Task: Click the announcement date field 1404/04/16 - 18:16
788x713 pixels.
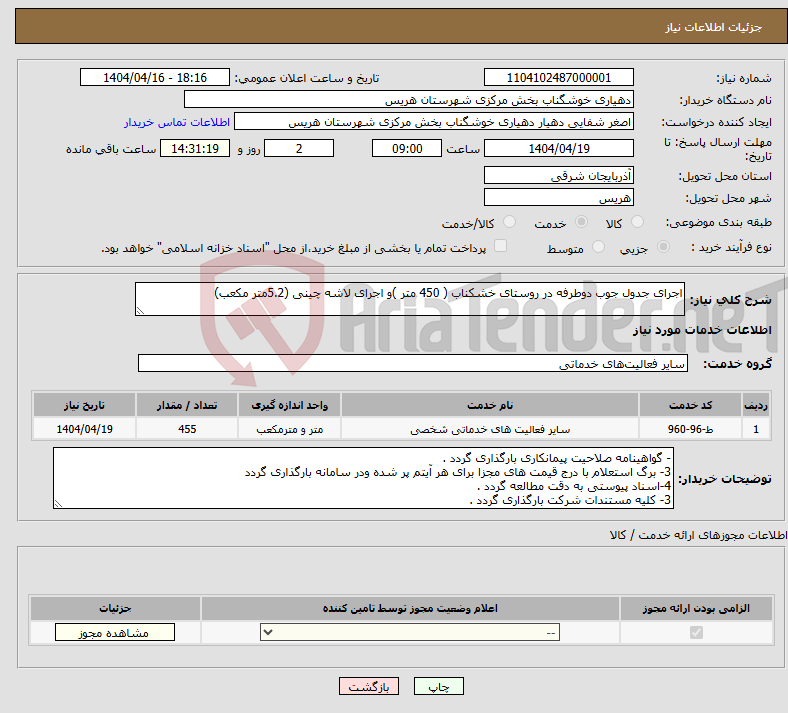Action: click(155, 77)
